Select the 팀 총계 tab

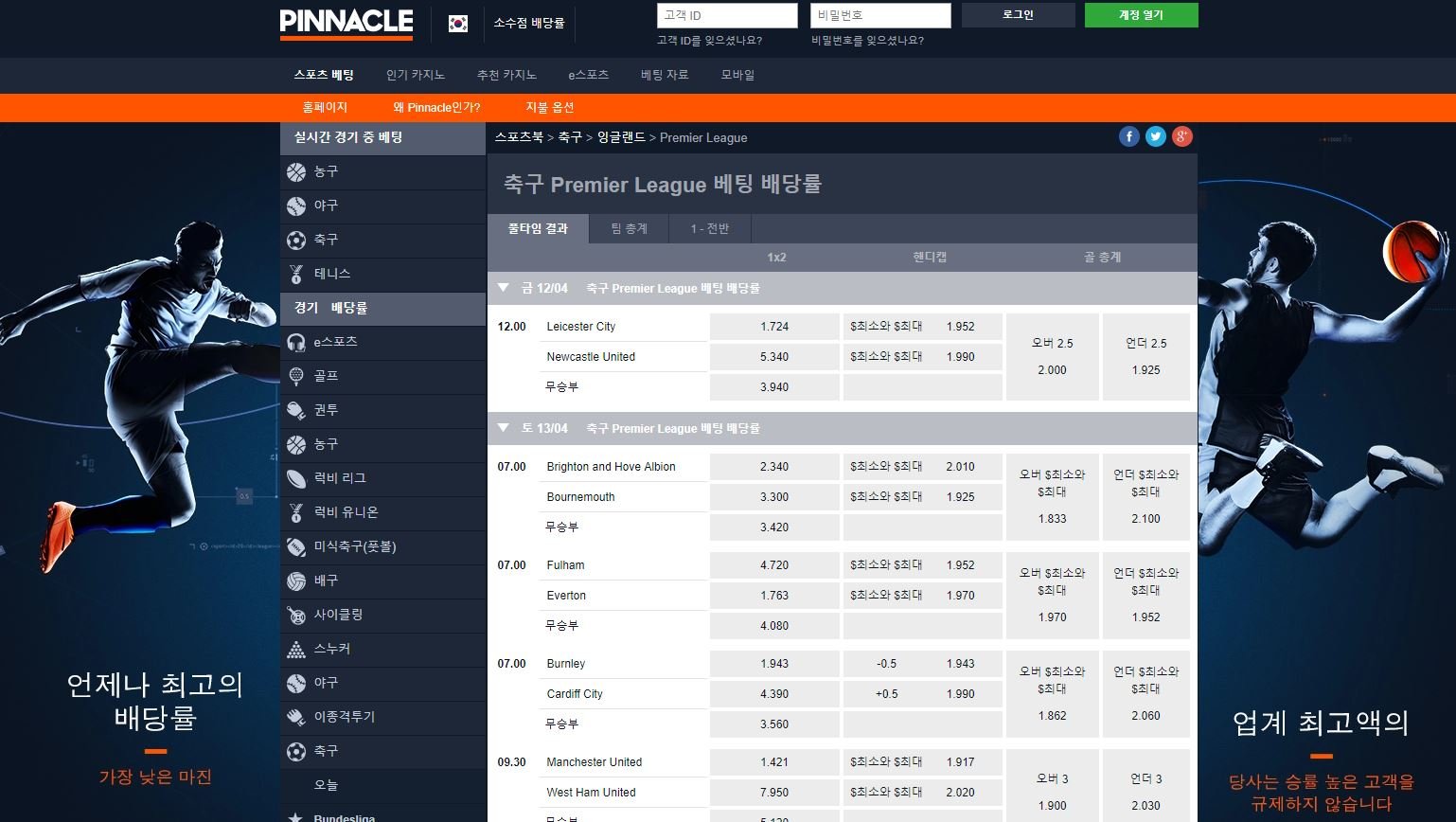630,228
